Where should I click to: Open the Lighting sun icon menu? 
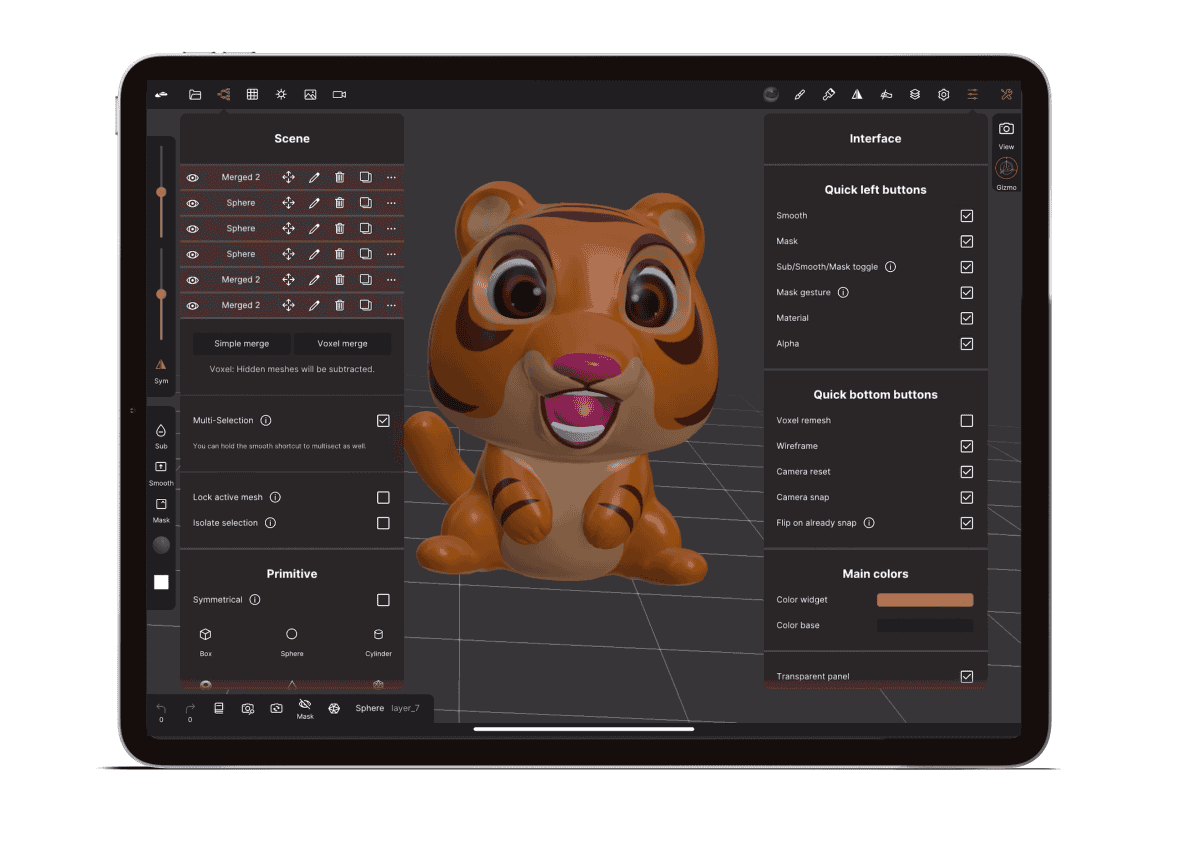coord(281,95)
